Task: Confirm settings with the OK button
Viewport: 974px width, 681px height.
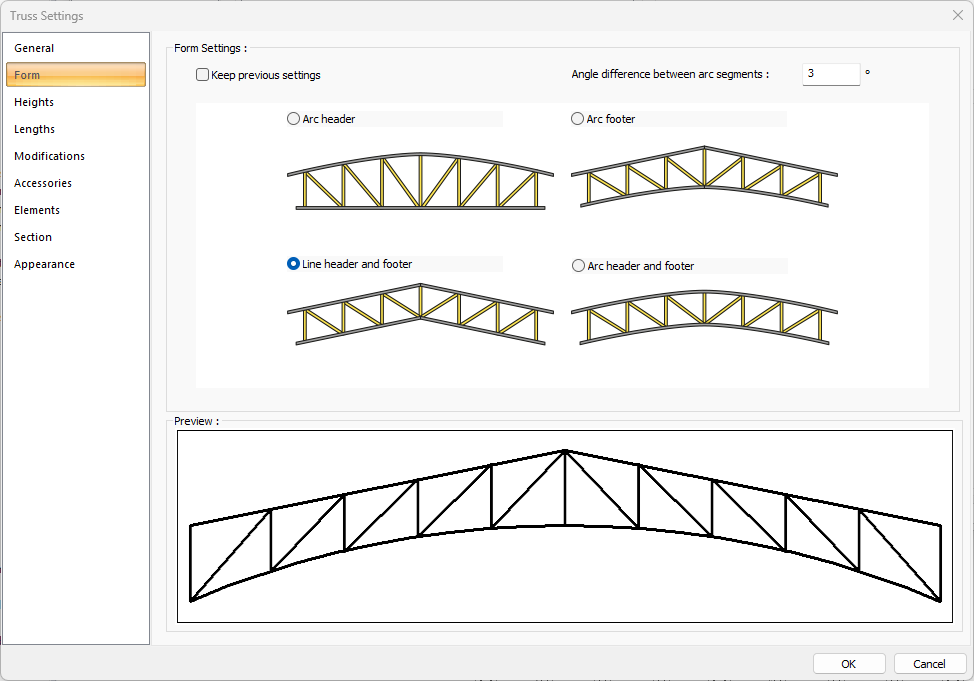Action: point(848,664)
